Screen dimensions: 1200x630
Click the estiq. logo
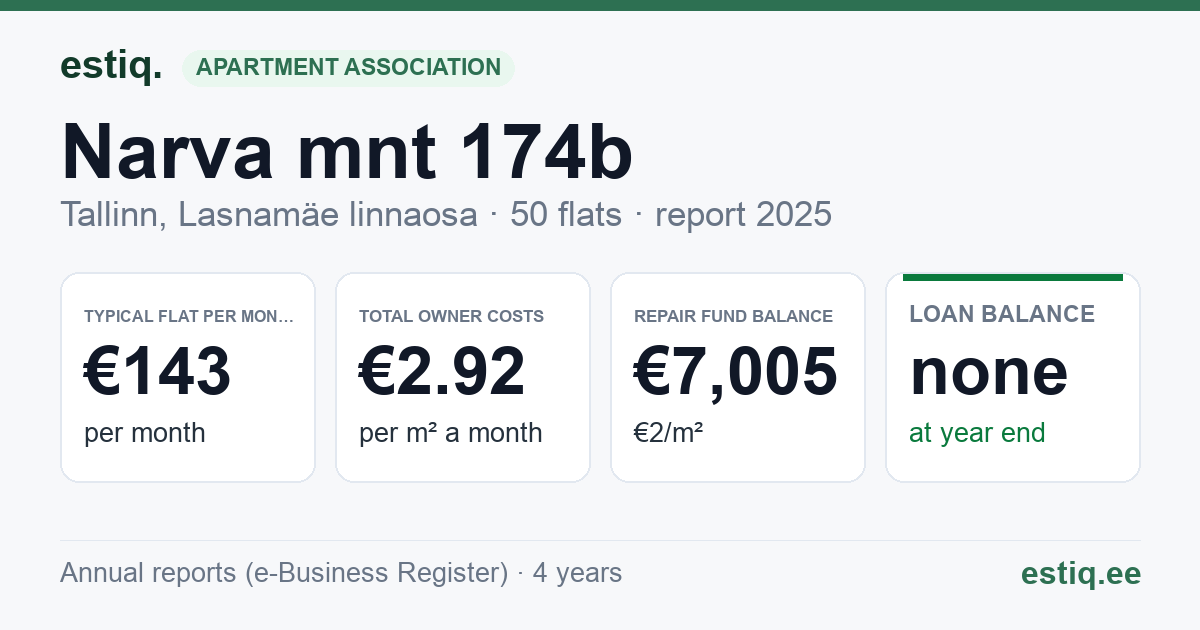(x=111, y=66)
